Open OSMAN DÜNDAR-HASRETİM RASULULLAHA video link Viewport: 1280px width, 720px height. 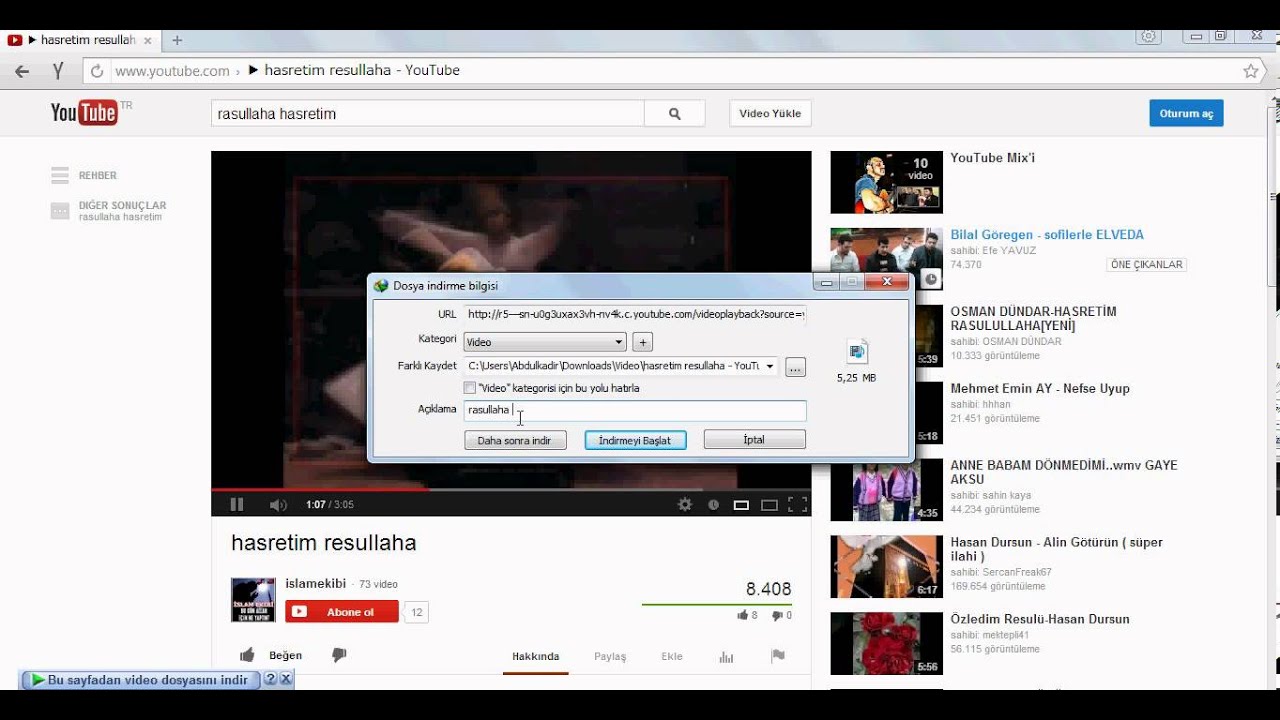[1033, 319]
